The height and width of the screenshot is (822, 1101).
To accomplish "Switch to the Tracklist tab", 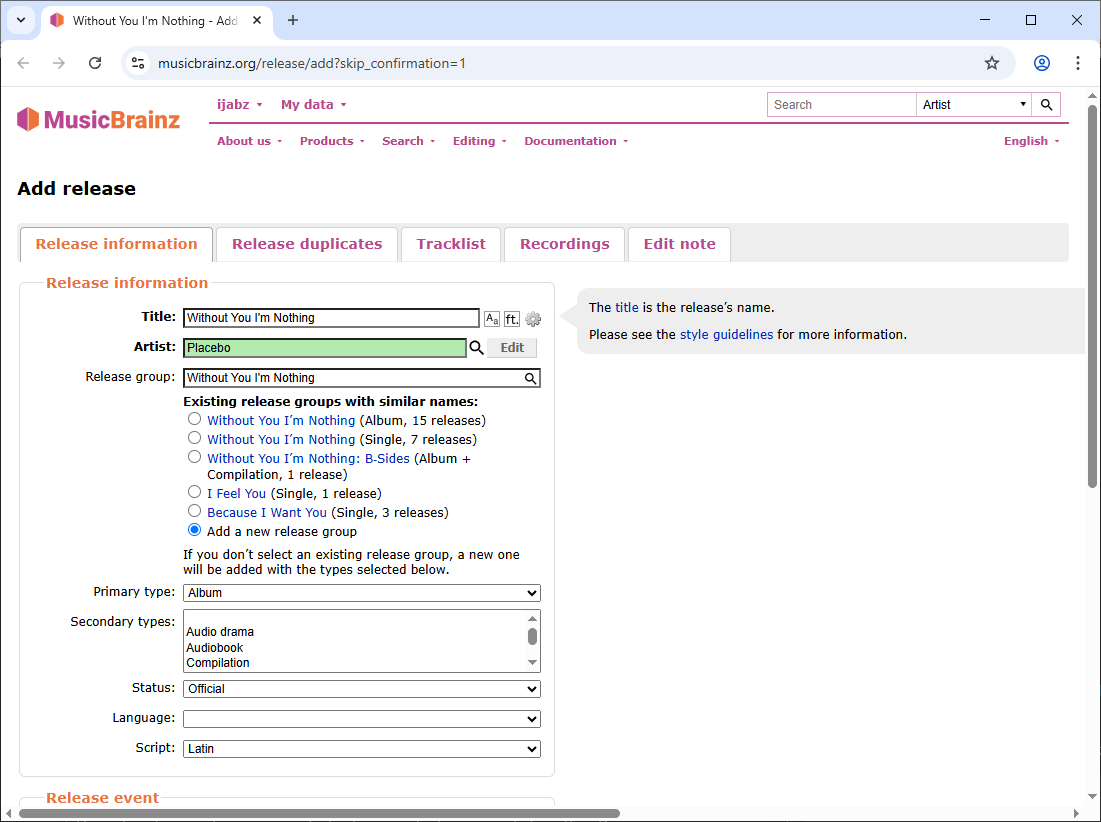I will (x=451, y=244).
